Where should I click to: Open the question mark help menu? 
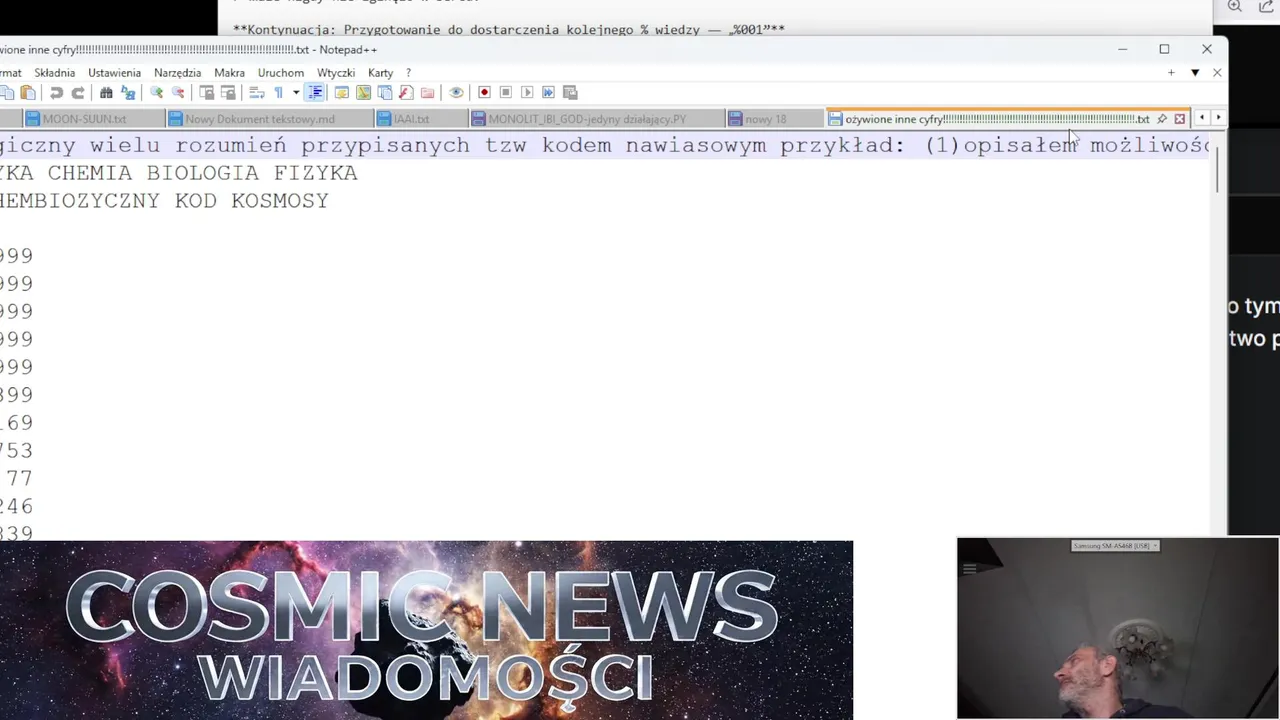coord(408,73)
